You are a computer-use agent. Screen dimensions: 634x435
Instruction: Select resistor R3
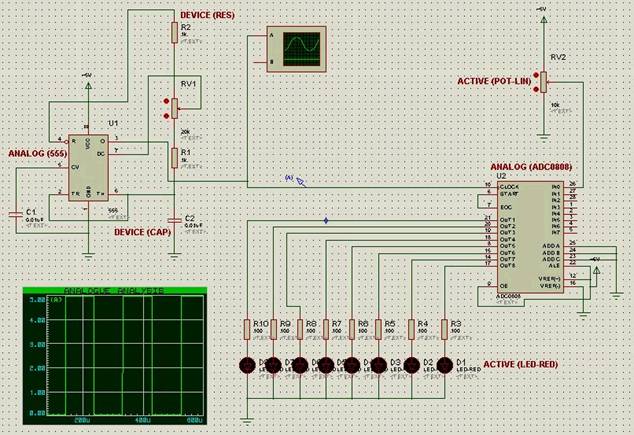click(x=444, y=329)
